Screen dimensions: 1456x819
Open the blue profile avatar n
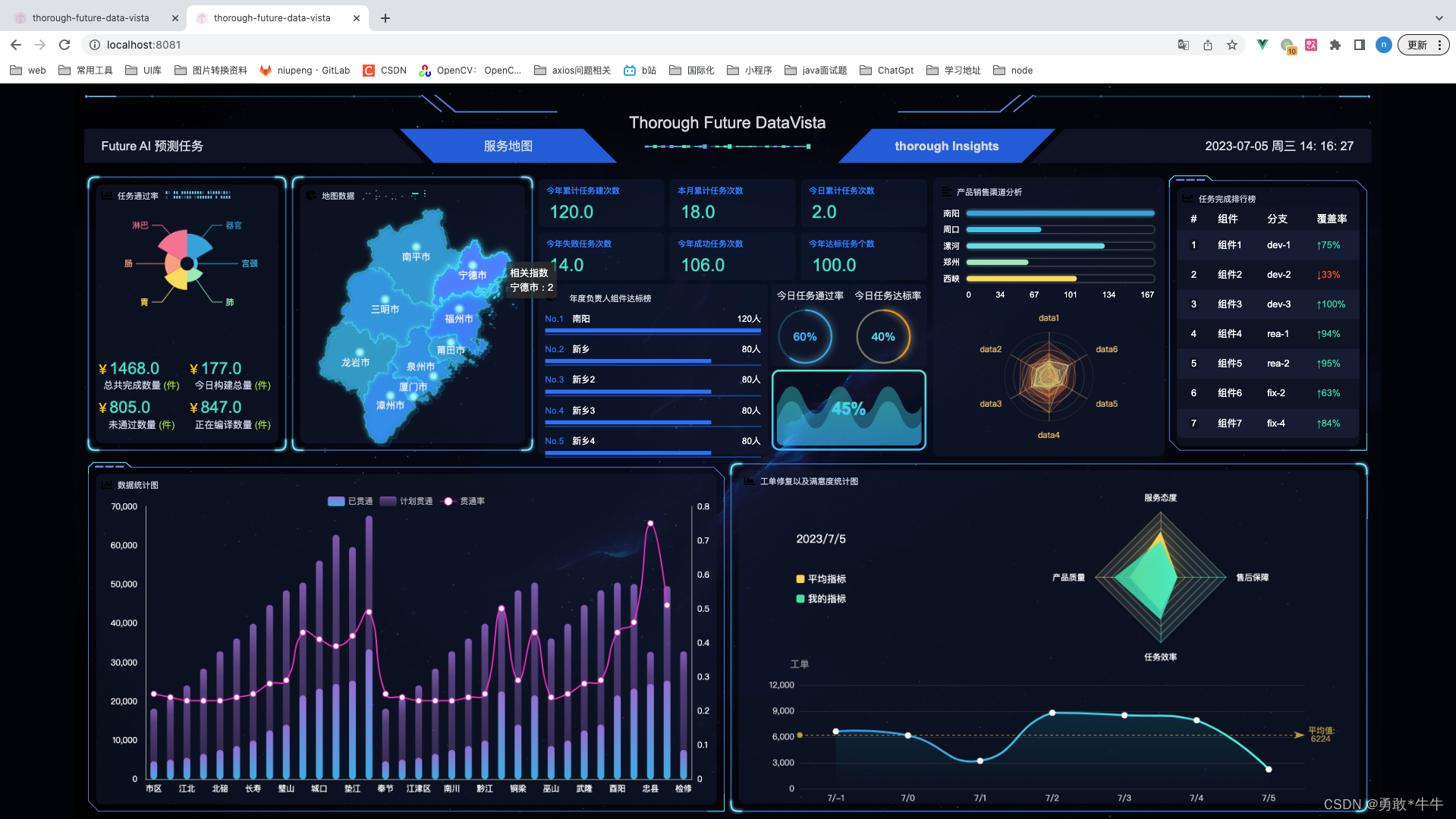(1384, 45)
